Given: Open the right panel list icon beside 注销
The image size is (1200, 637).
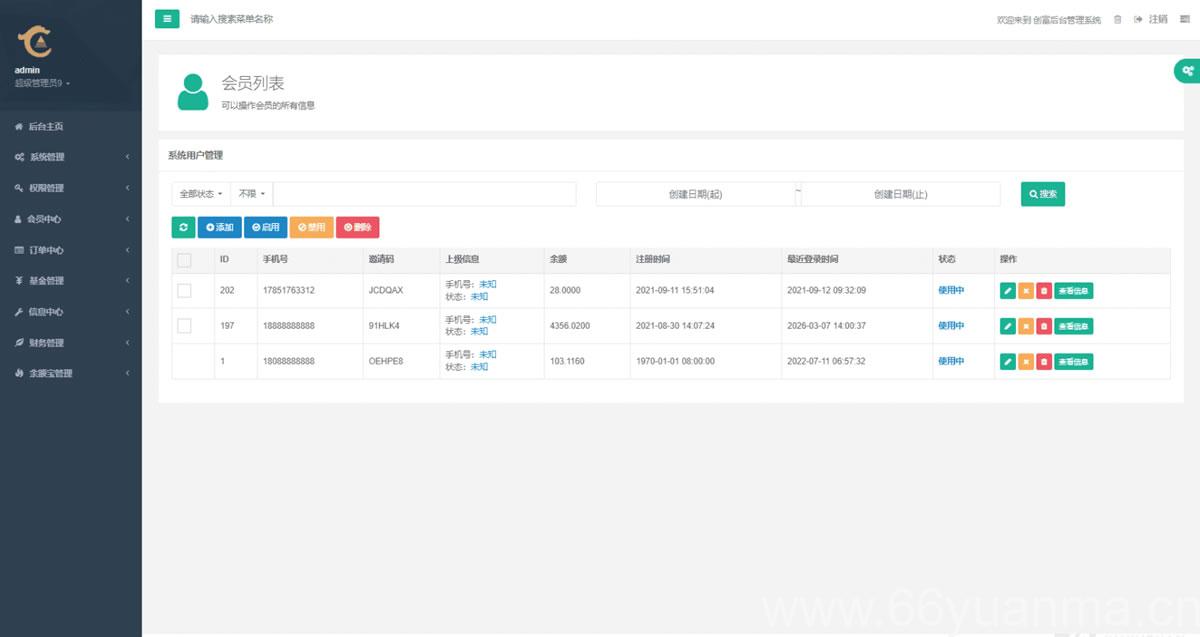Looking at the screenshot, I should click(1186, 19).
